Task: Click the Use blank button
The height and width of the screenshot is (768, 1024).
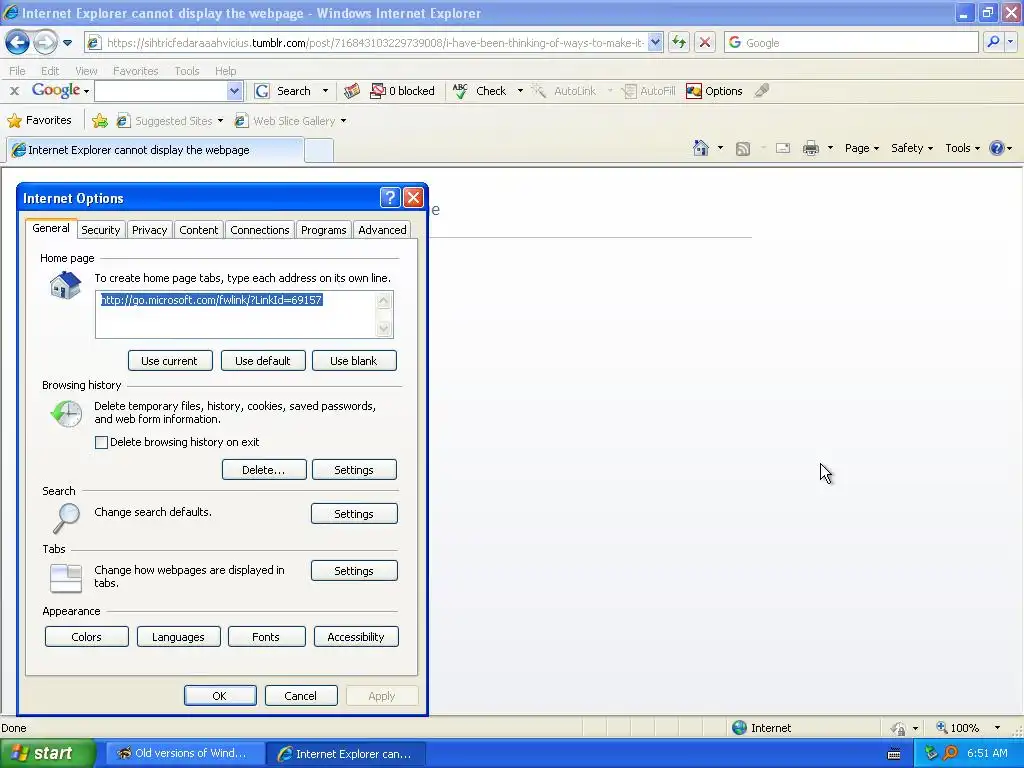Action: 354,360
